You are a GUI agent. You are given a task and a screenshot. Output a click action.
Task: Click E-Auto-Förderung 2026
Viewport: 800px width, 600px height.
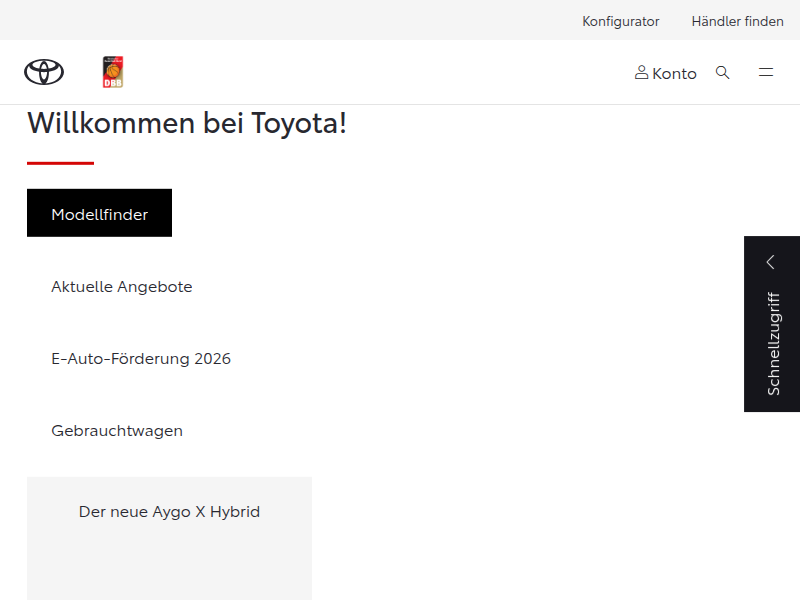click(141, 358)
